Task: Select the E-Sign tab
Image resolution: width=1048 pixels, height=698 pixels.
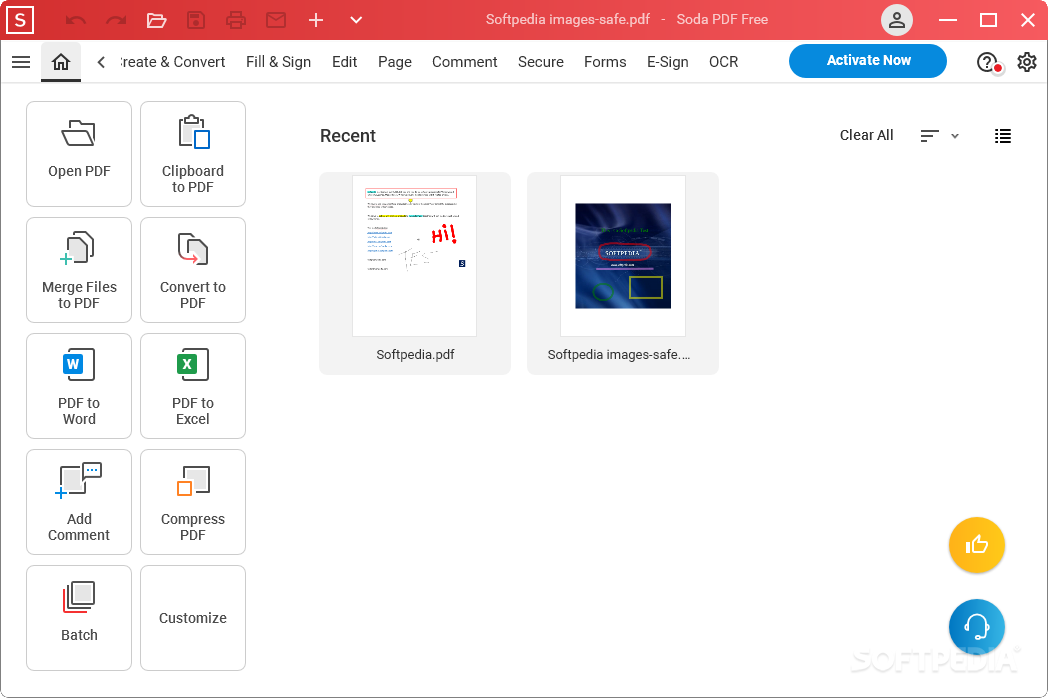Action: tap(668, 62)
